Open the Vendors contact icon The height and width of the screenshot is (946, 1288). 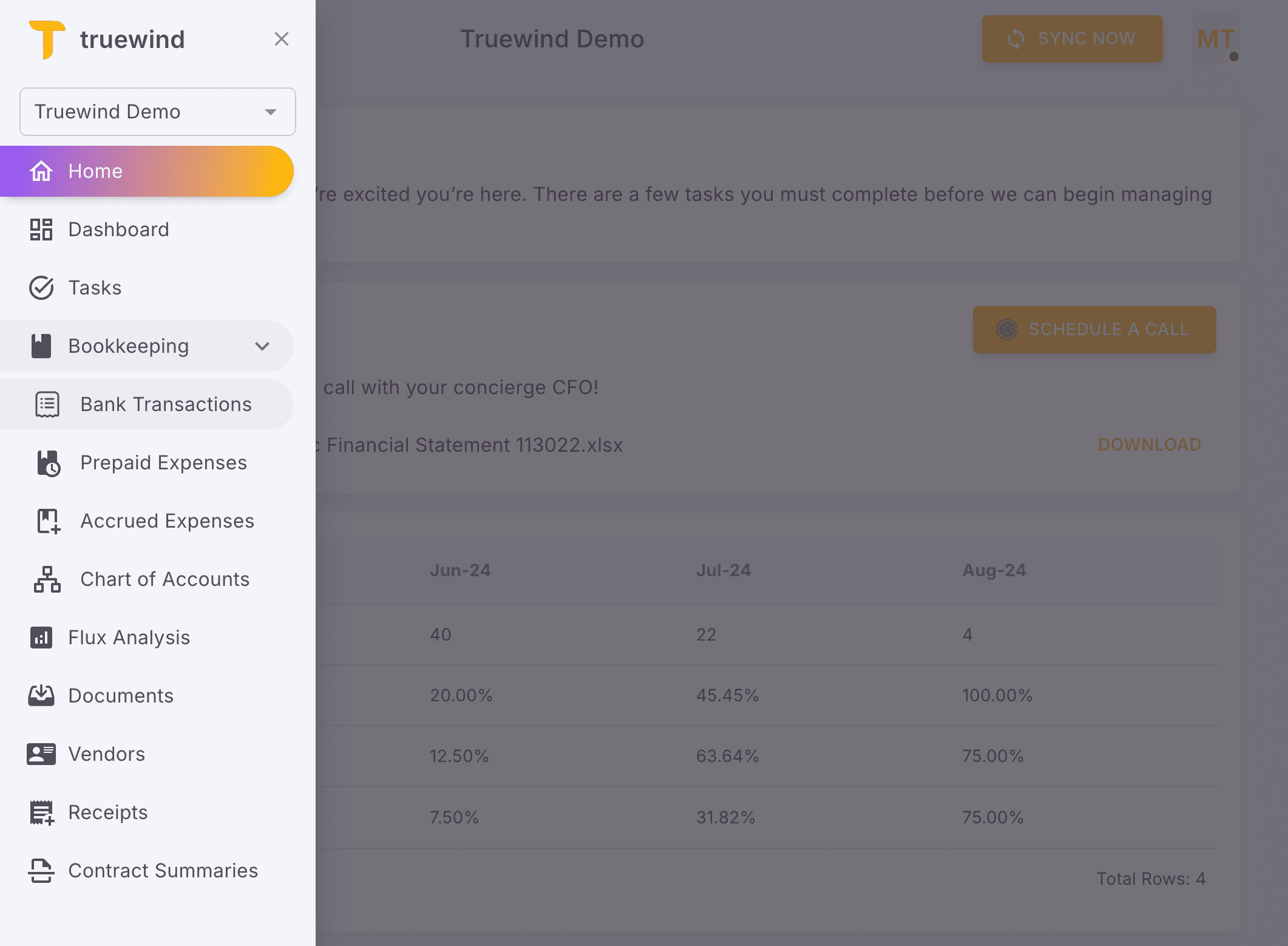pos(41,754)
